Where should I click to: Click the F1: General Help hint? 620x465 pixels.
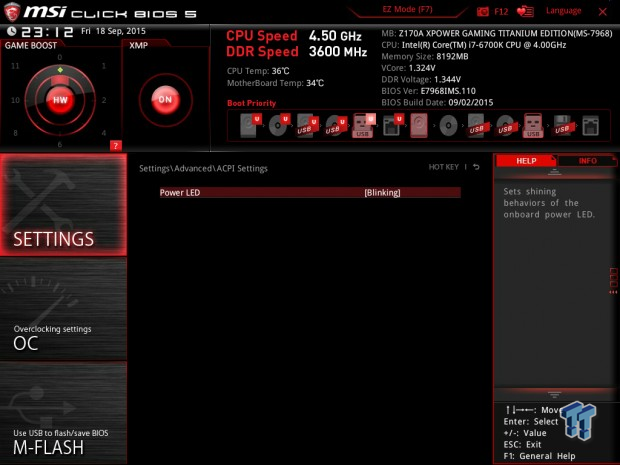[539, 456]
